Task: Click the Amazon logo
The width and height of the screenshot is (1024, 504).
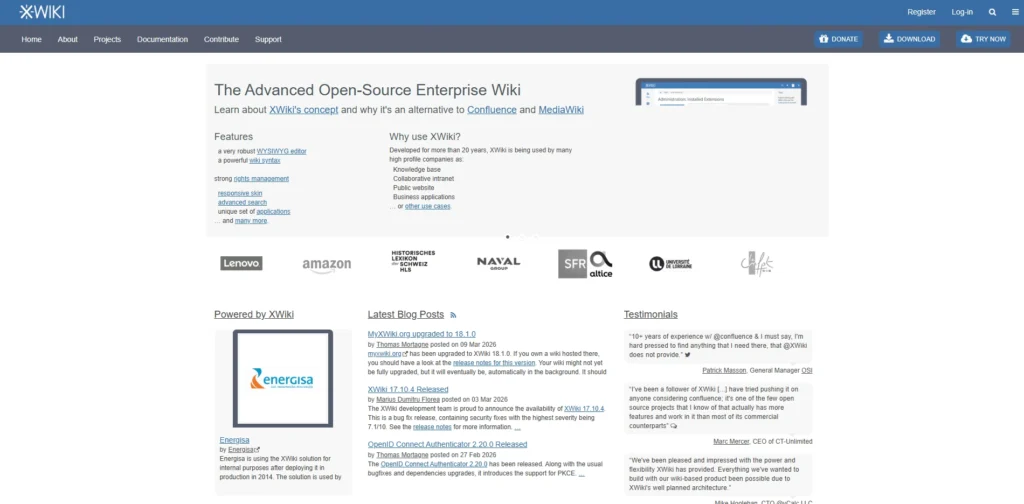Action: point(327,265)
